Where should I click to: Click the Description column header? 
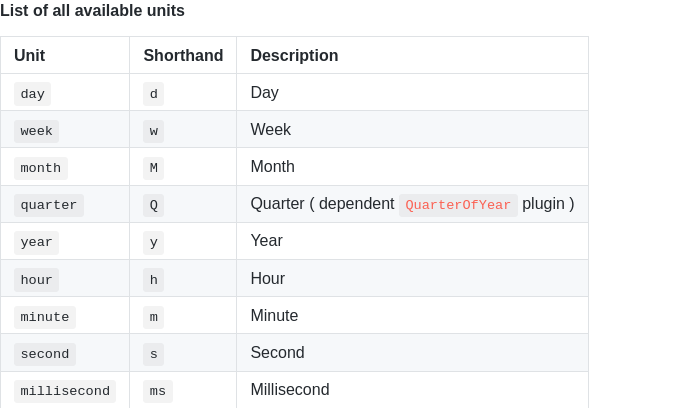tap(294, 56)
